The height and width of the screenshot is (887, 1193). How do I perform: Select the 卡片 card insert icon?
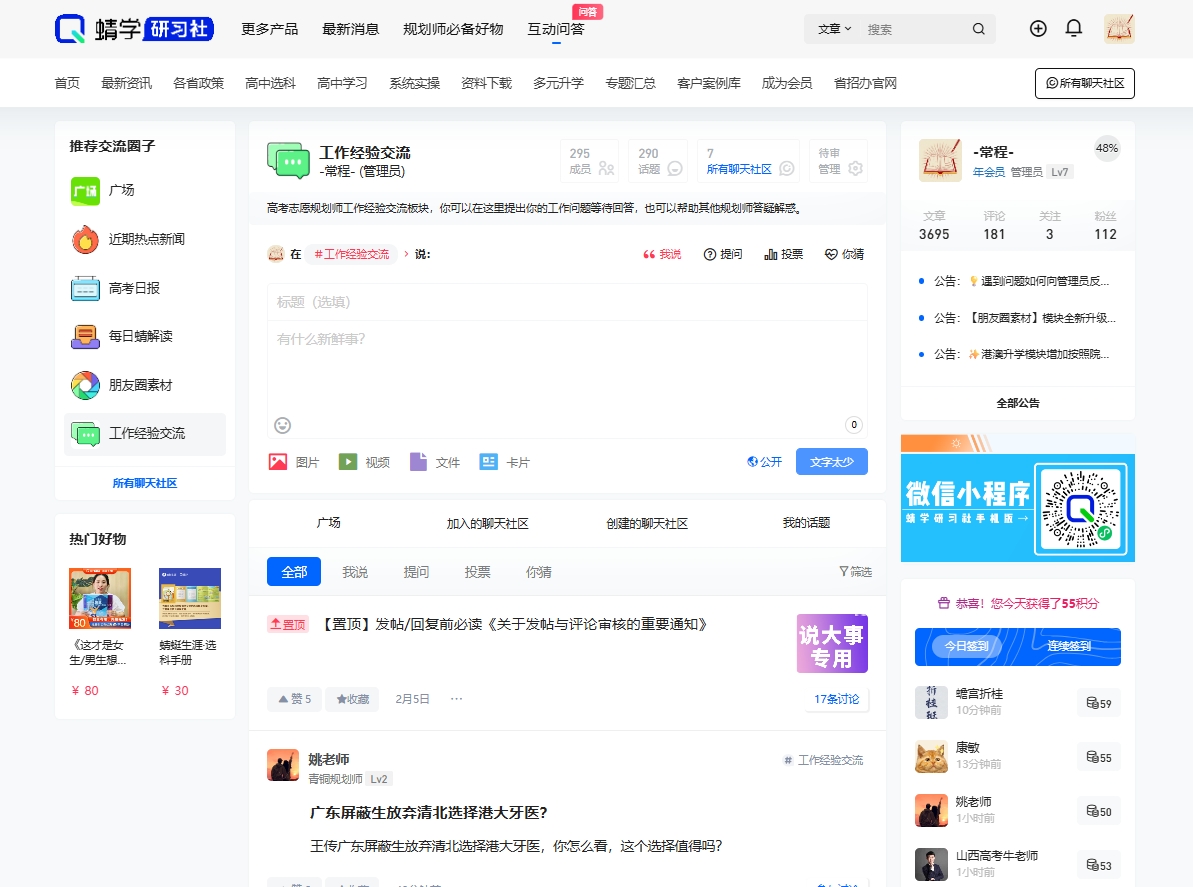(x=488, y=461)
